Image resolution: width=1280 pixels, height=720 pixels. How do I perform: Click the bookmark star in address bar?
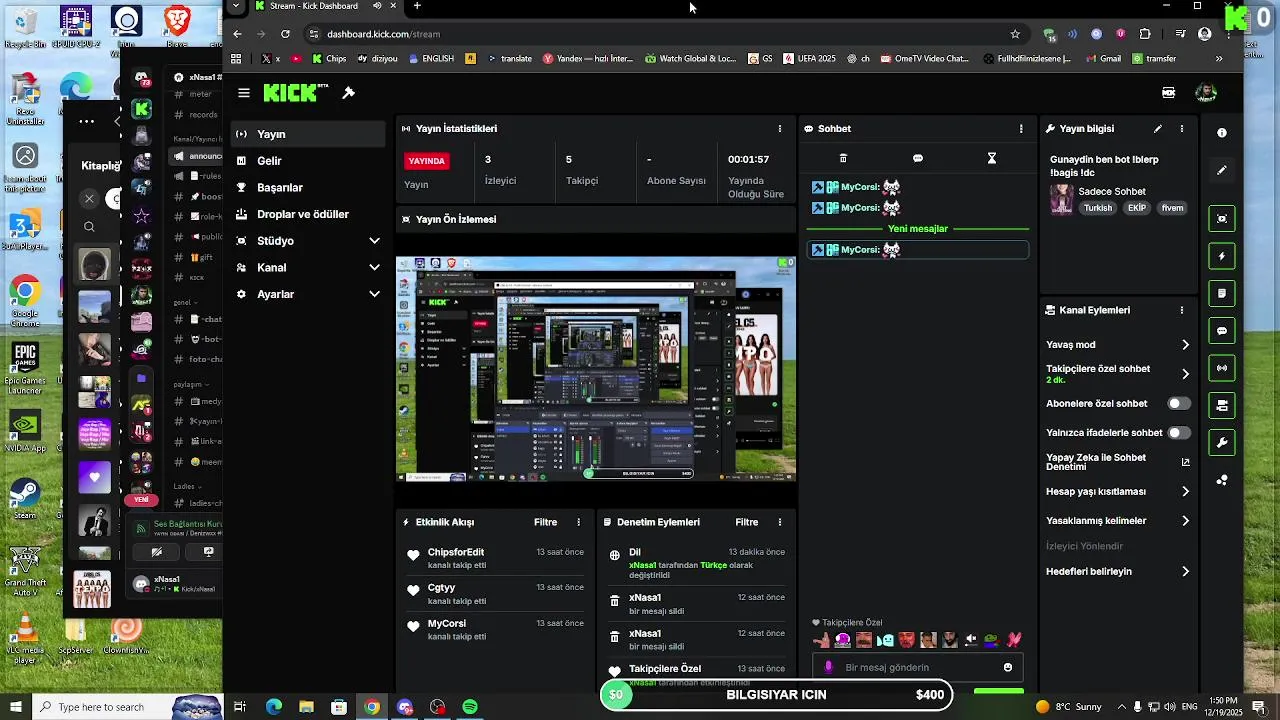(1015, 34)
